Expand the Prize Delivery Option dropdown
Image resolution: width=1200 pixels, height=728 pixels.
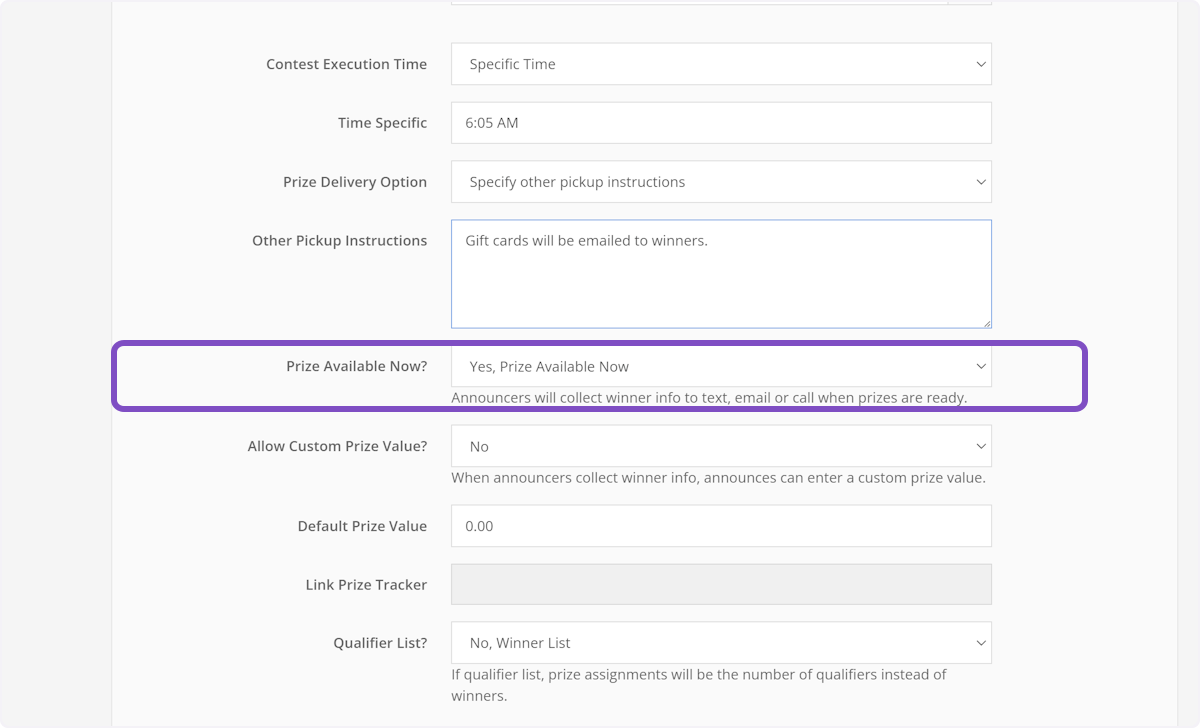[x=720, y=182]
